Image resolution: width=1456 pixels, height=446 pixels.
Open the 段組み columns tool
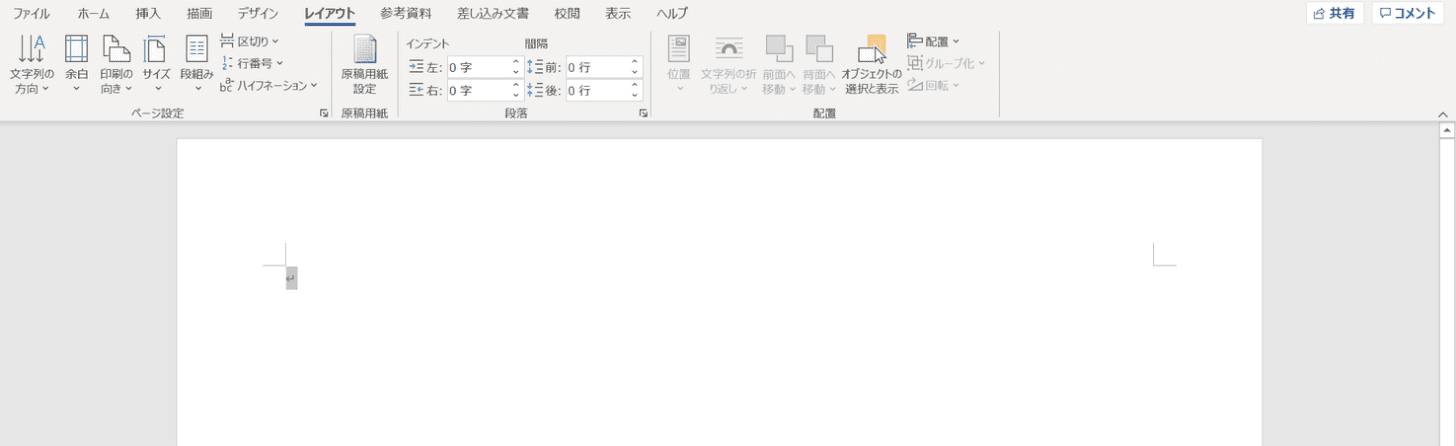click(197, 64)
